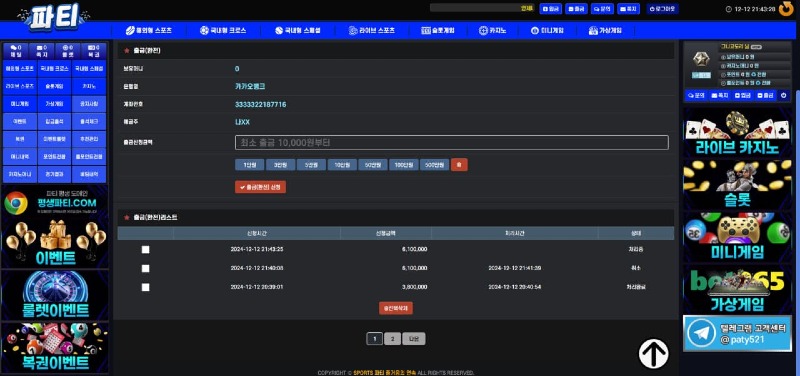Add 500만원 quick amount
800x376 pixels.
pos(434,165)
